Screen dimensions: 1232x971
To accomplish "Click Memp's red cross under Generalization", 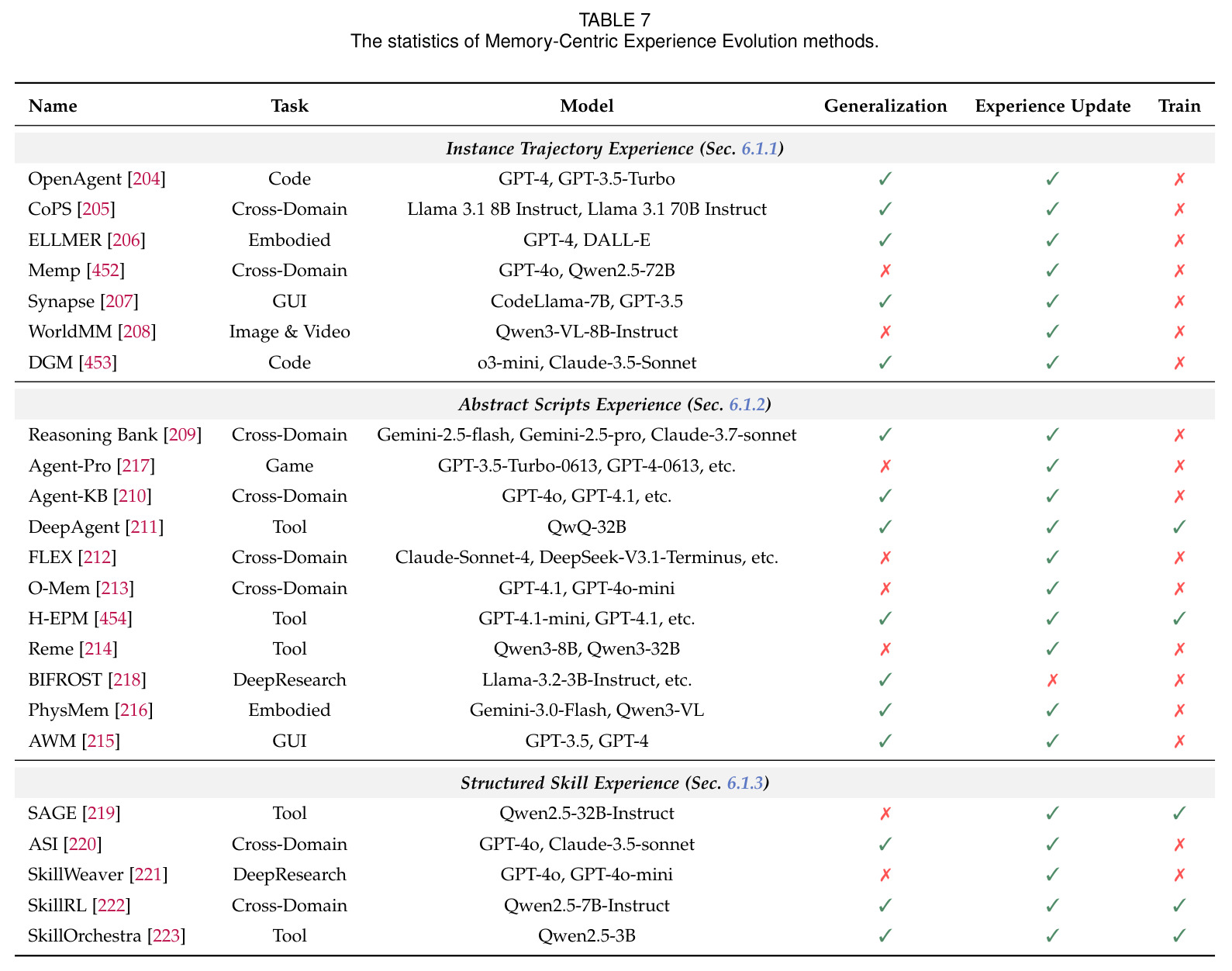I will click(x=885, y=271).
